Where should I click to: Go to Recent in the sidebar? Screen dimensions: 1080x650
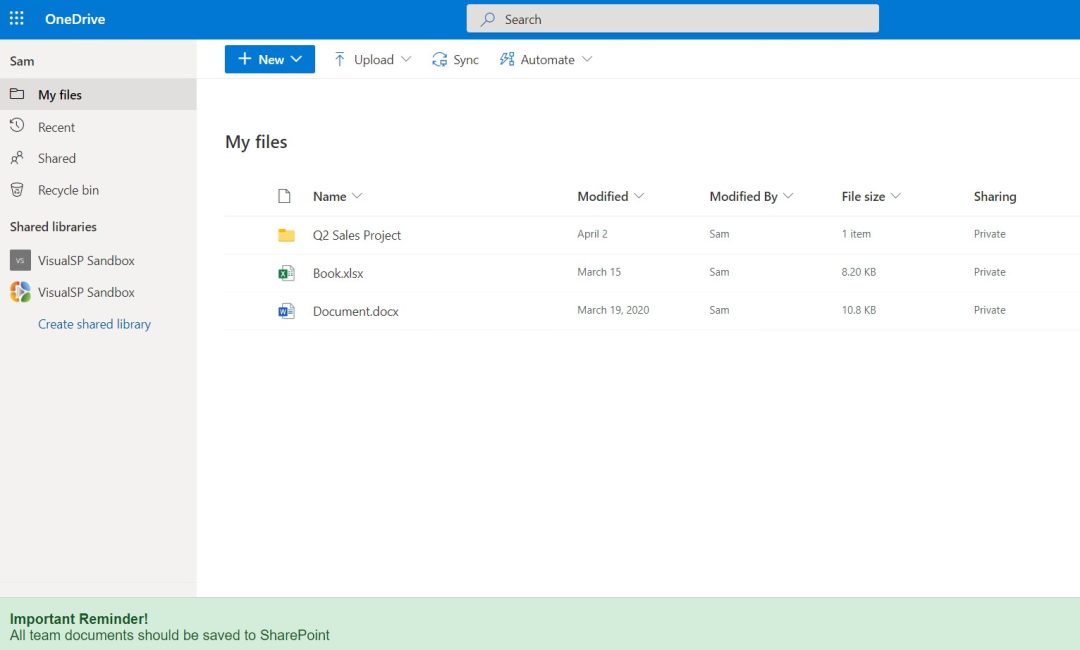pyautogui.click(x=56, y=127)
